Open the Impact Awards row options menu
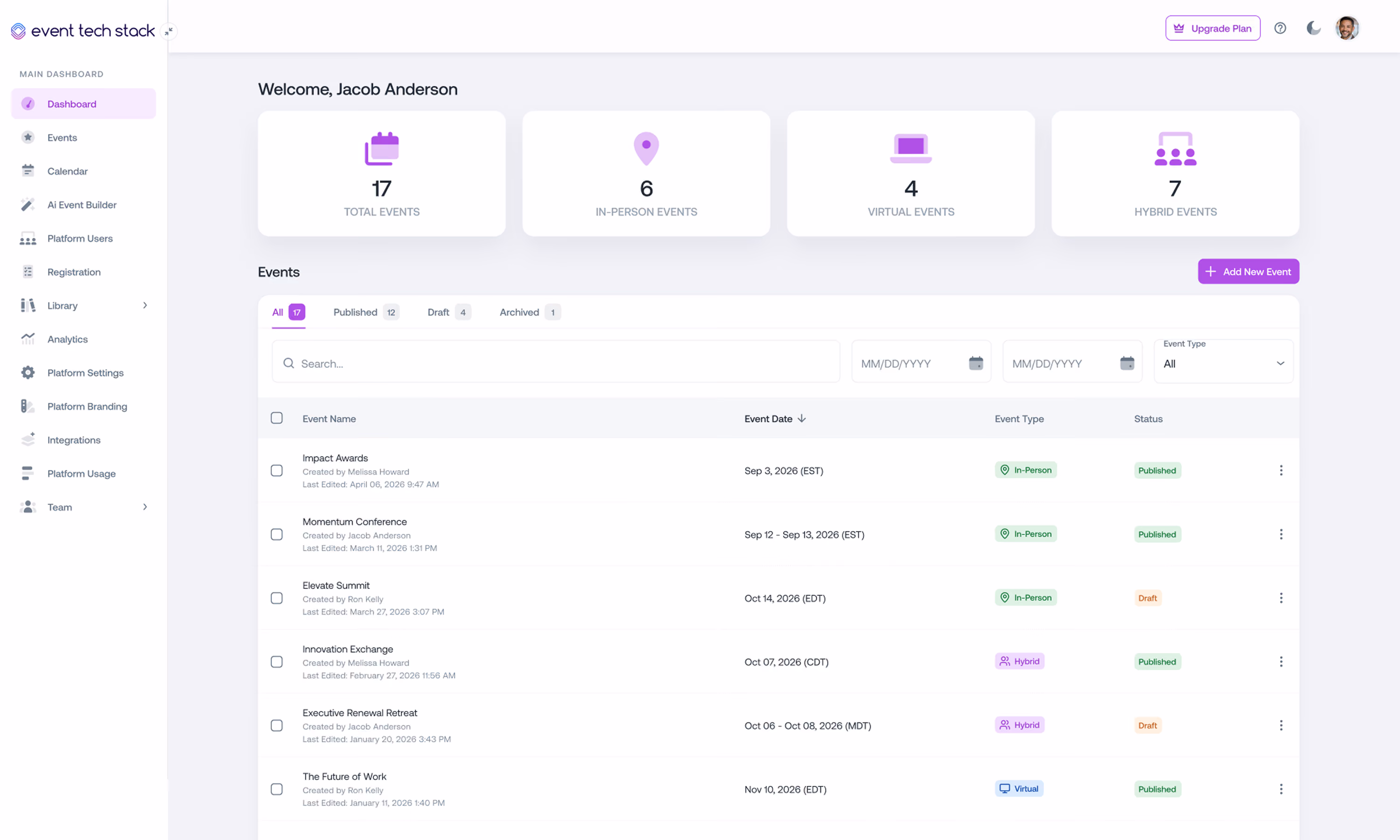Viewport: 1400px width, 840px height. (x=1281, y=470)
